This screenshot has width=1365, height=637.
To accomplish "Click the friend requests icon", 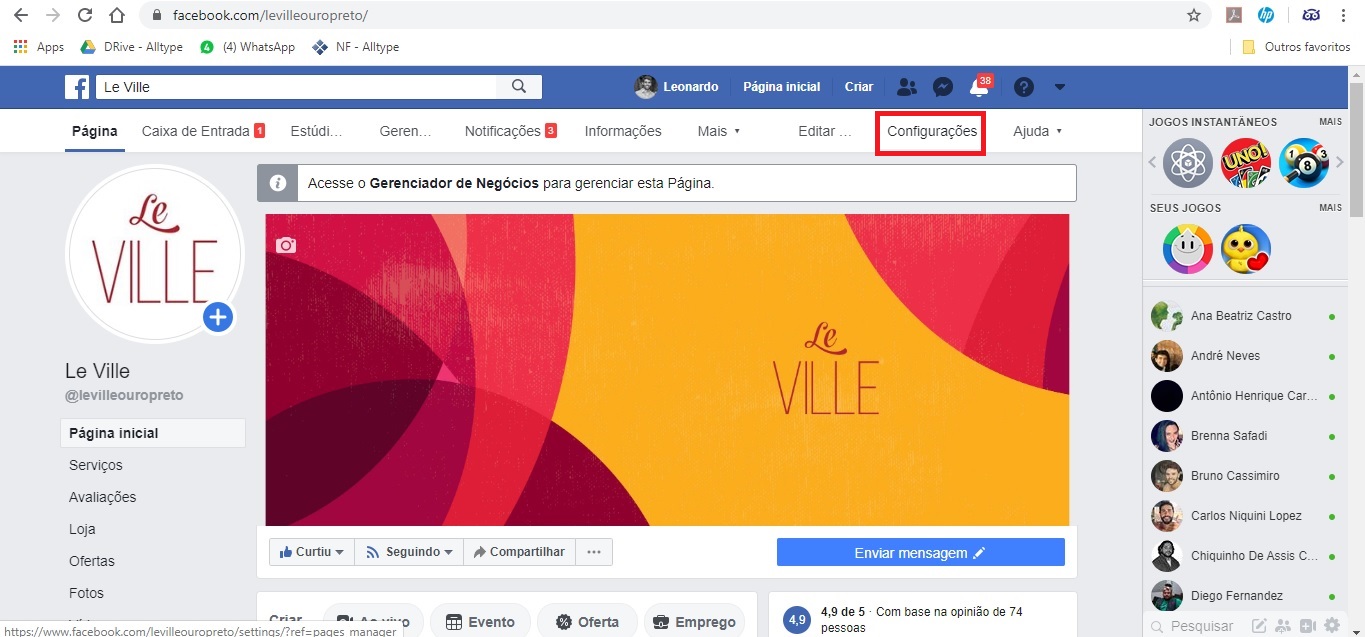I will pyautogui.click(x=906, y=87).
